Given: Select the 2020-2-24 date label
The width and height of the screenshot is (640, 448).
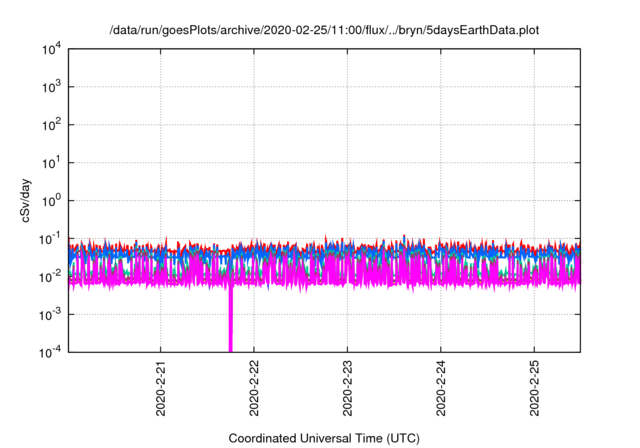Looking at the screenshot, I should coord(440,388).
